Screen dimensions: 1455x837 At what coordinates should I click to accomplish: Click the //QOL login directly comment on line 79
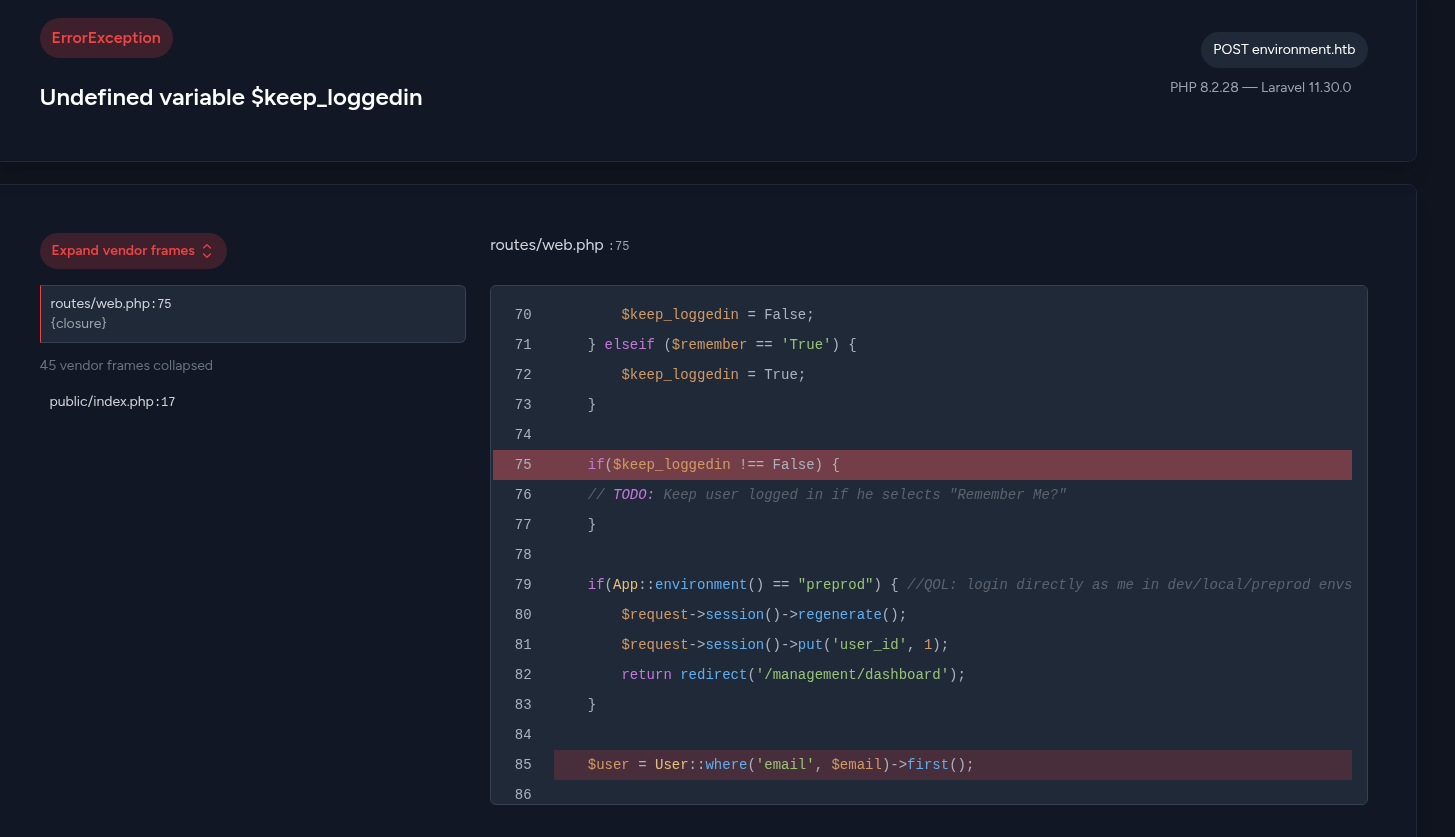1129,585
